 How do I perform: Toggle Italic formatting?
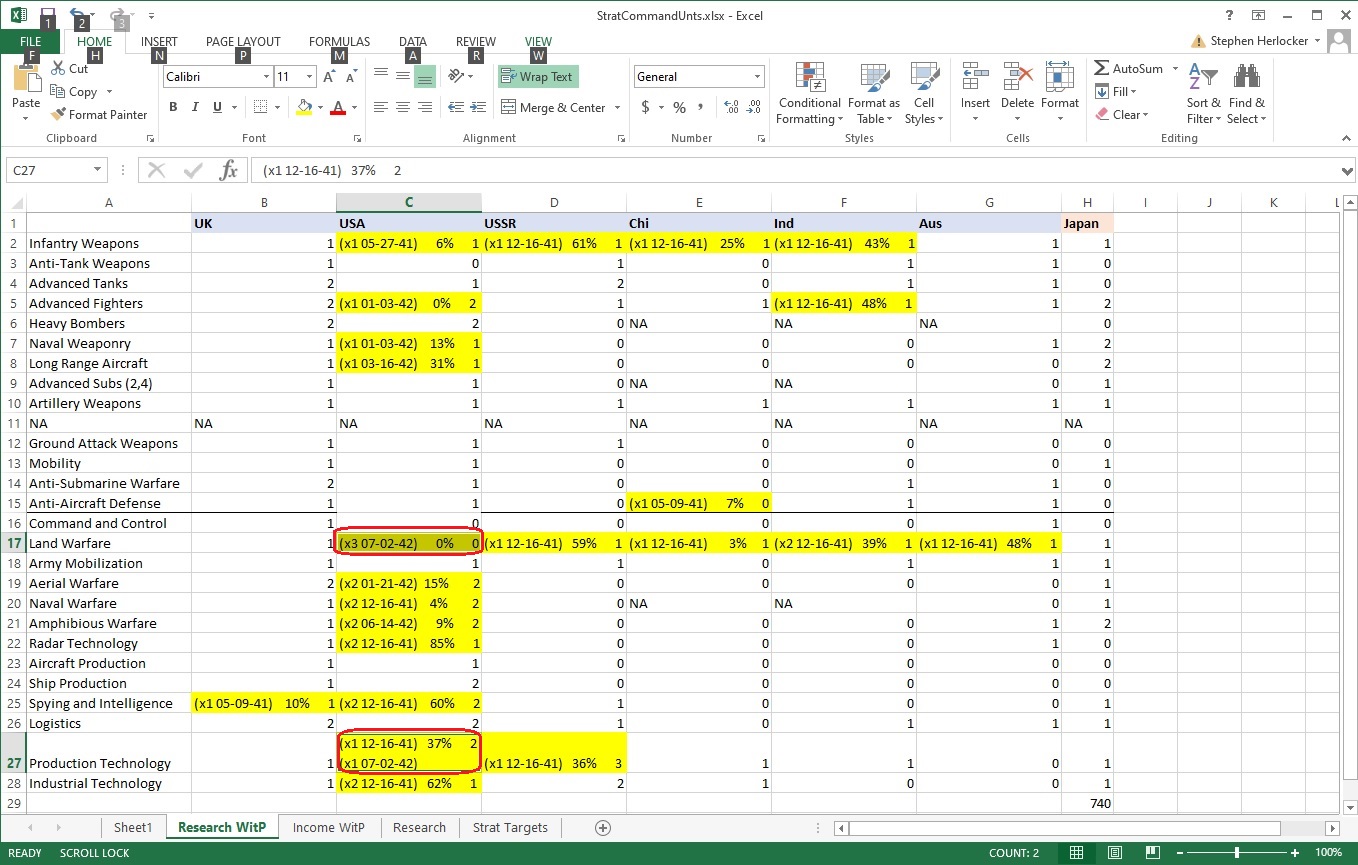(195, 107)
